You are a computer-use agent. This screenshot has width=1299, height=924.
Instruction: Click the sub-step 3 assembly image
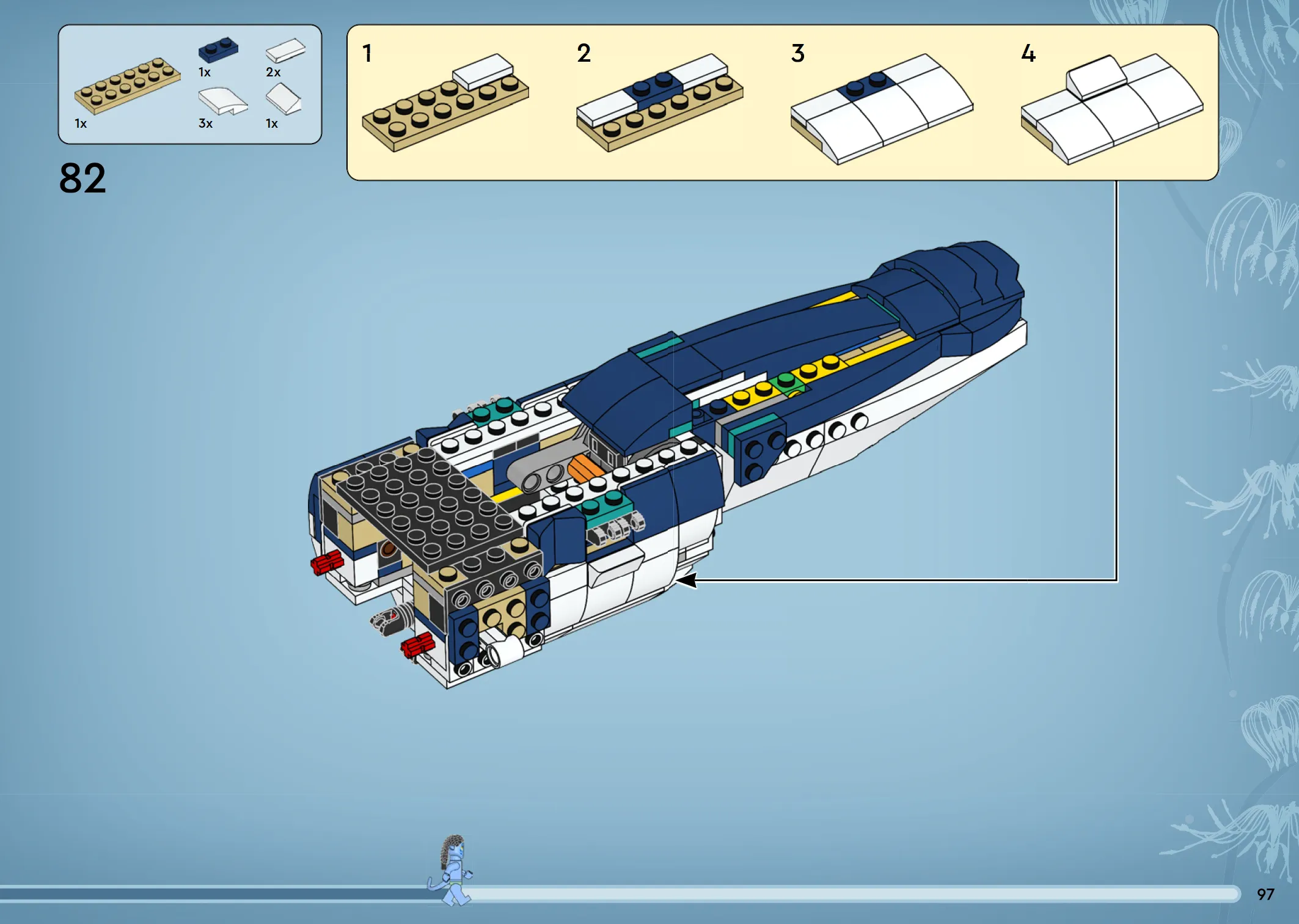coord(882,109)
